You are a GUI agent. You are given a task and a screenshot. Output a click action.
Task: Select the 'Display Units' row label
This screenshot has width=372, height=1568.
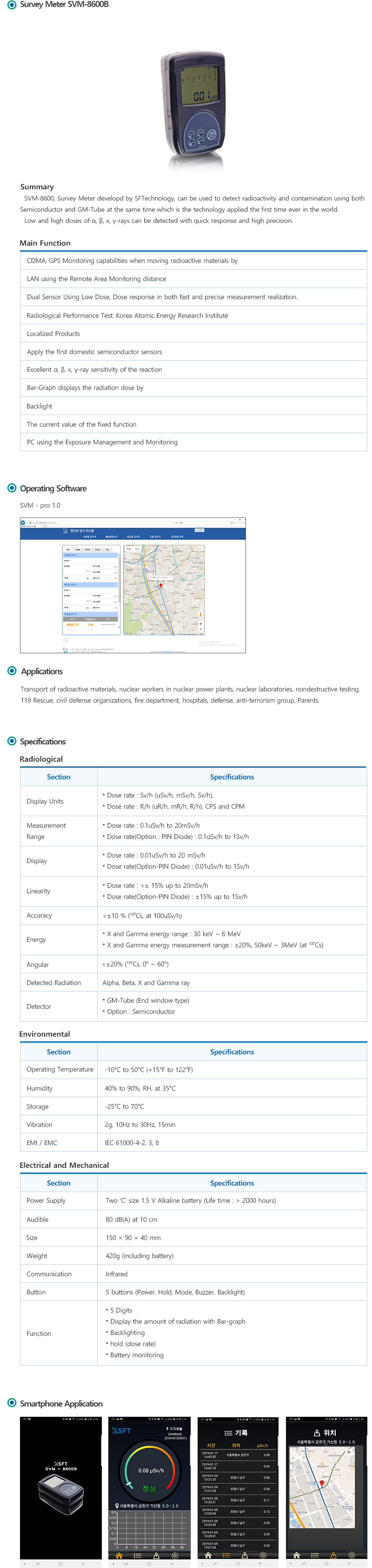coord(45,801)
